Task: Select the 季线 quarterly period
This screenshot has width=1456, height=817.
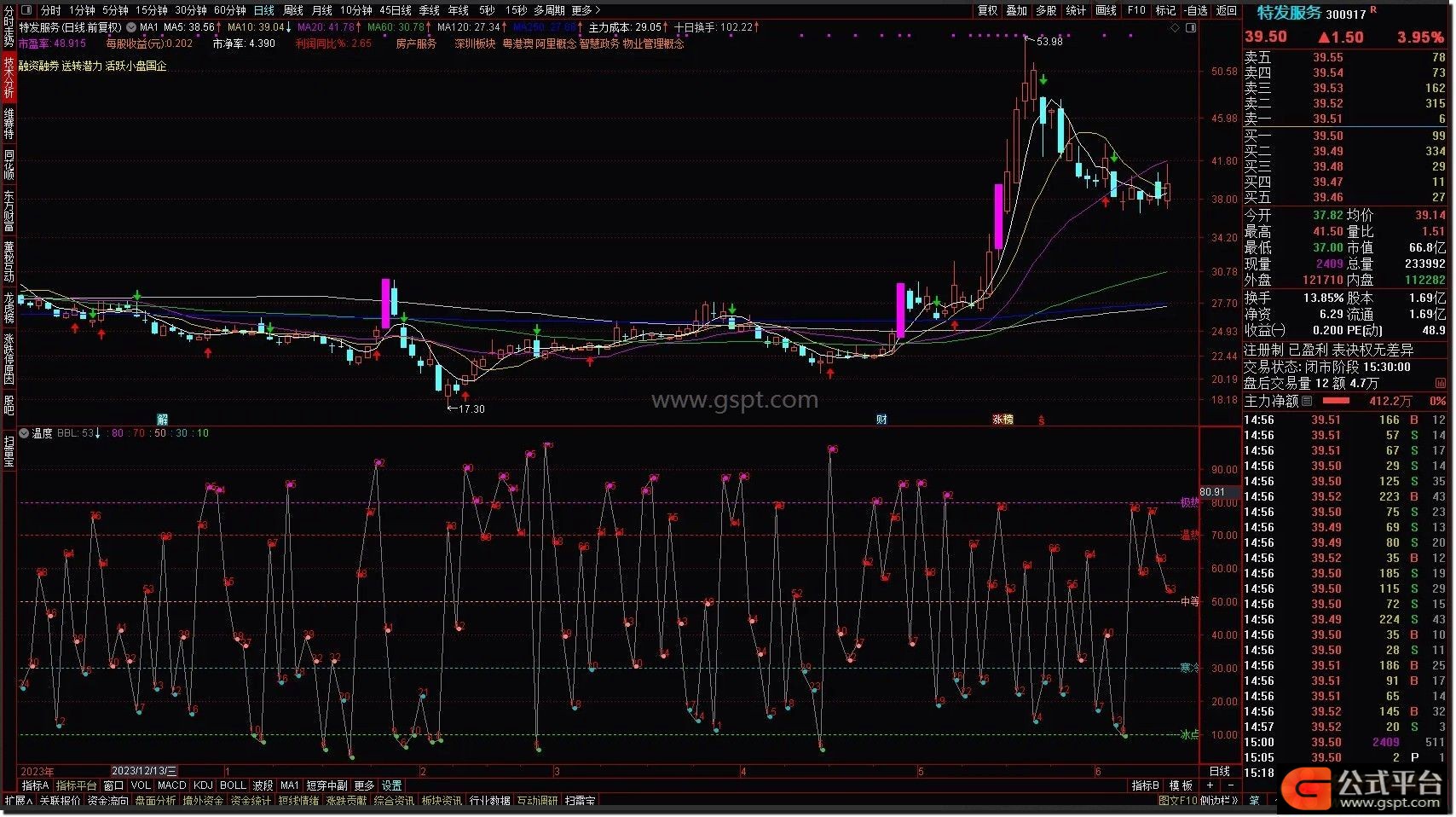Action: (x=430, y=10)
